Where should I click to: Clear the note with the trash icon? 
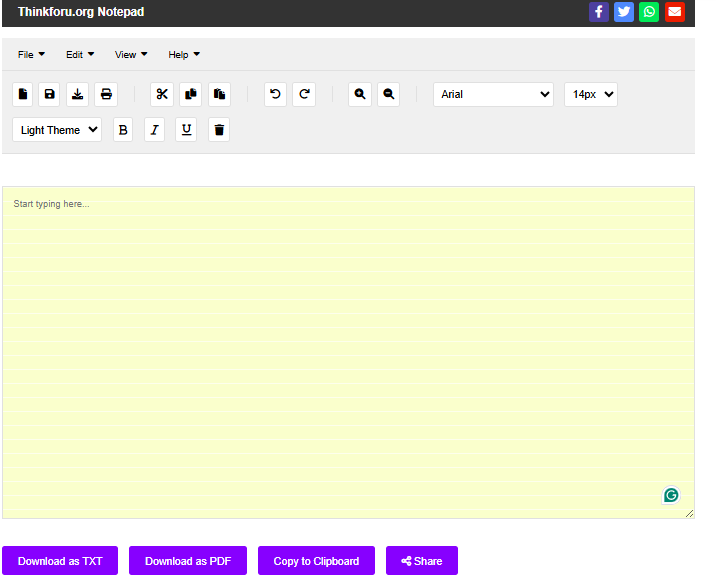point(219,130)
